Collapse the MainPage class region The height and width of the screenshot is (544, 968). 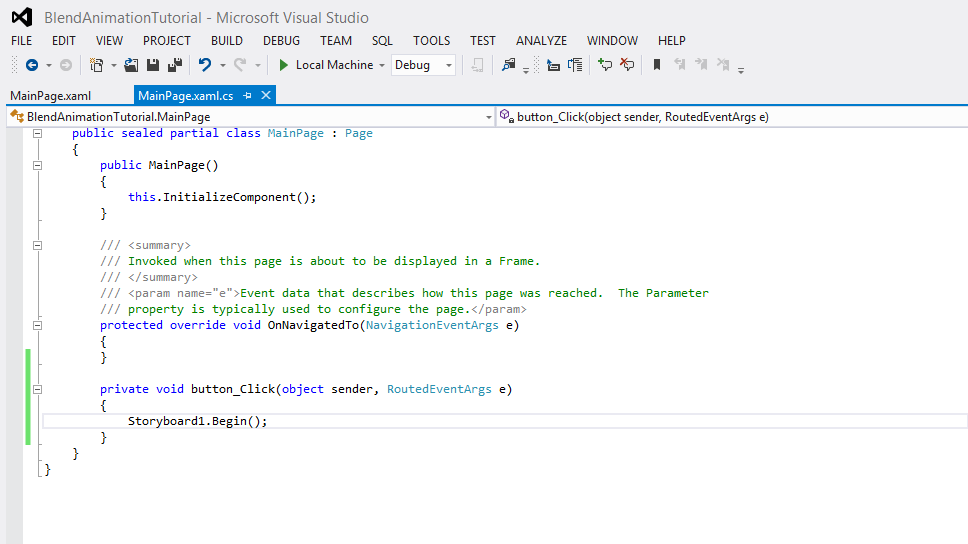click(x=38, y=133)
